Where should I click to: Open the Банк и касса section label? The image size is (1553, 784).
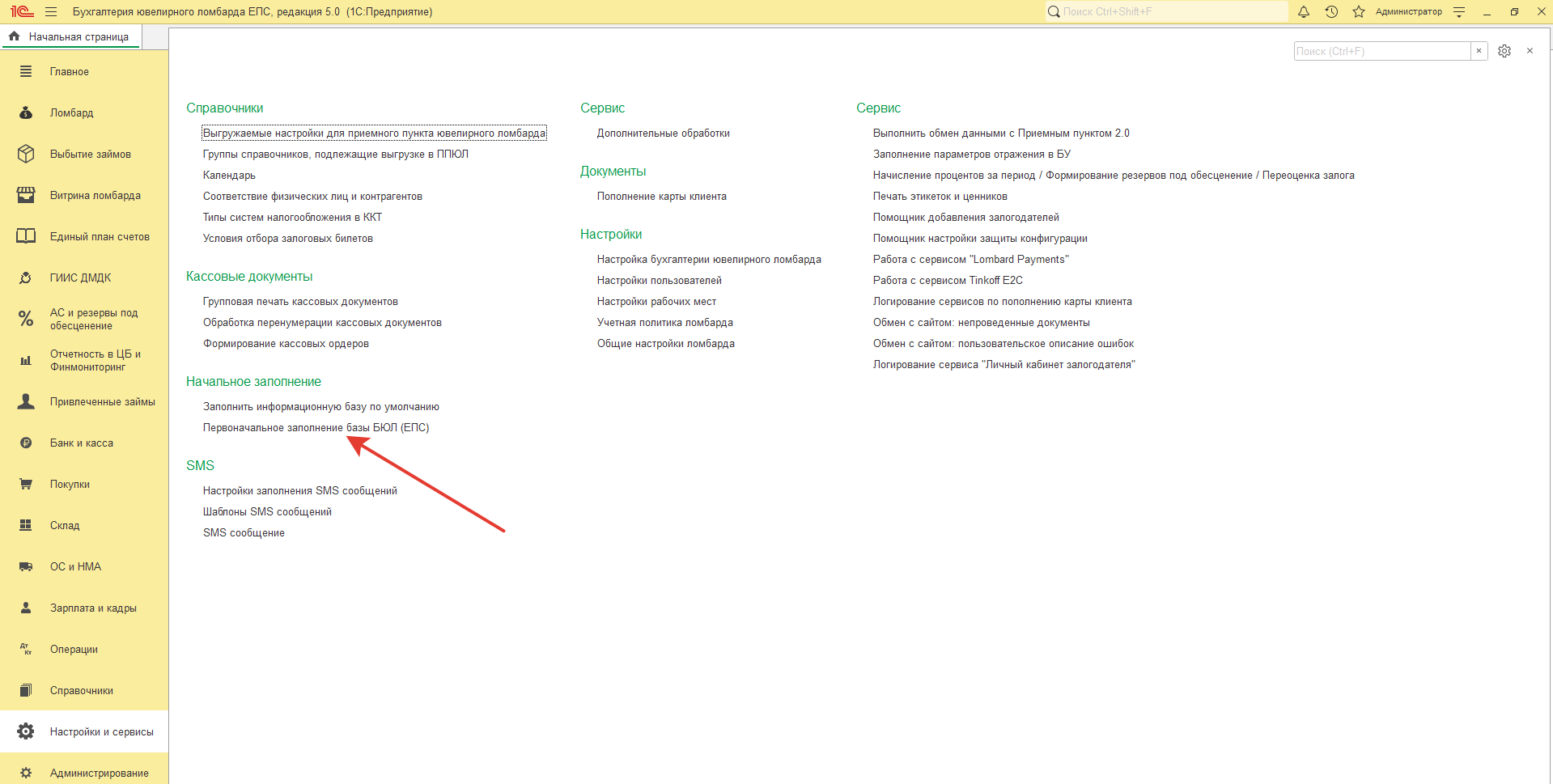pyautogui.click(x=82, y=443)
